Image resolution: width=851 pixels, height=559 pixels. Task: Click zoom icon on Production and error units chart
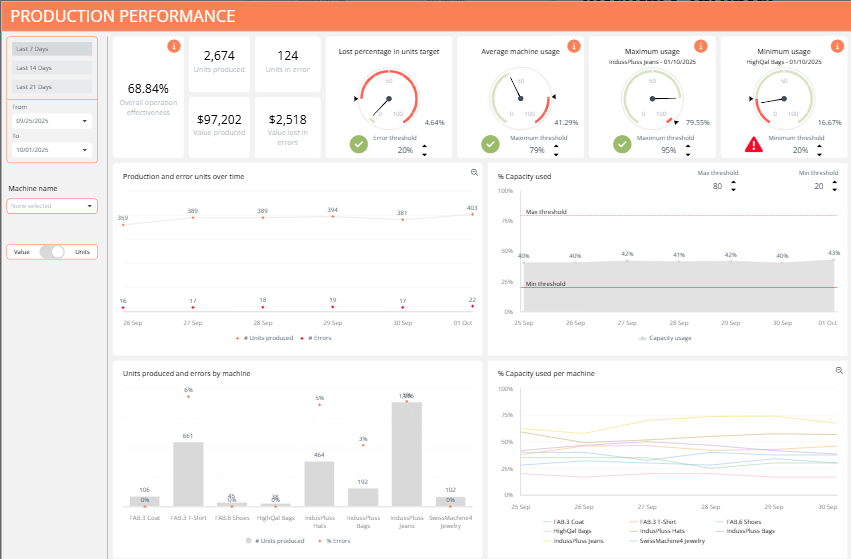pyautogui.click(x=475, y=173)
